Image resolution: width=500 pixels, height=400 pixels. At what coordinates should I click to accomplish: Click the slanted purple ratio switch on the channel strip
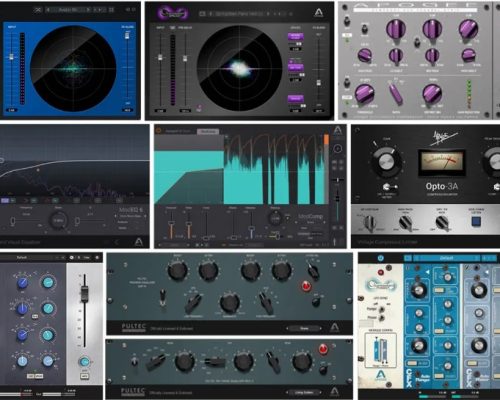(x=396, y=93)
